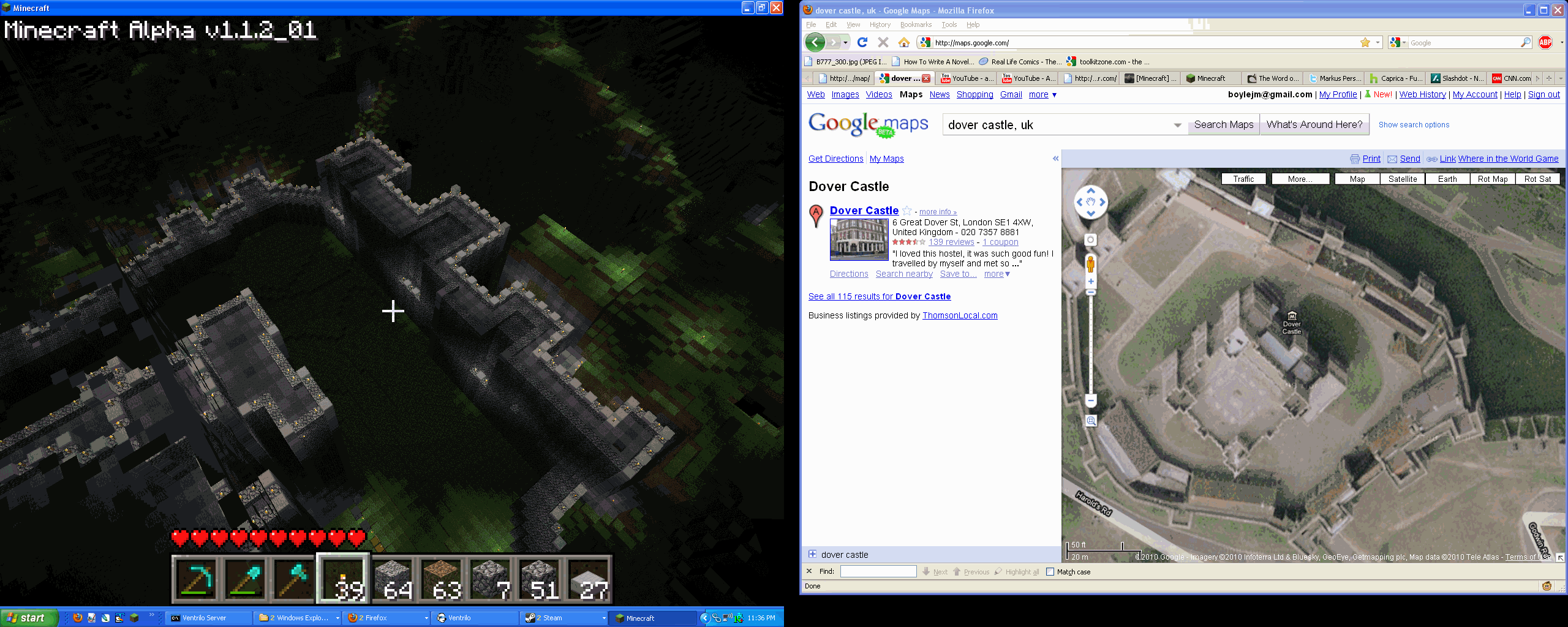Viewport: 1568px width, 627px height.
Task: Pan map down with the arrow control
Action: pyautogui.click(x=1091, y=213)
